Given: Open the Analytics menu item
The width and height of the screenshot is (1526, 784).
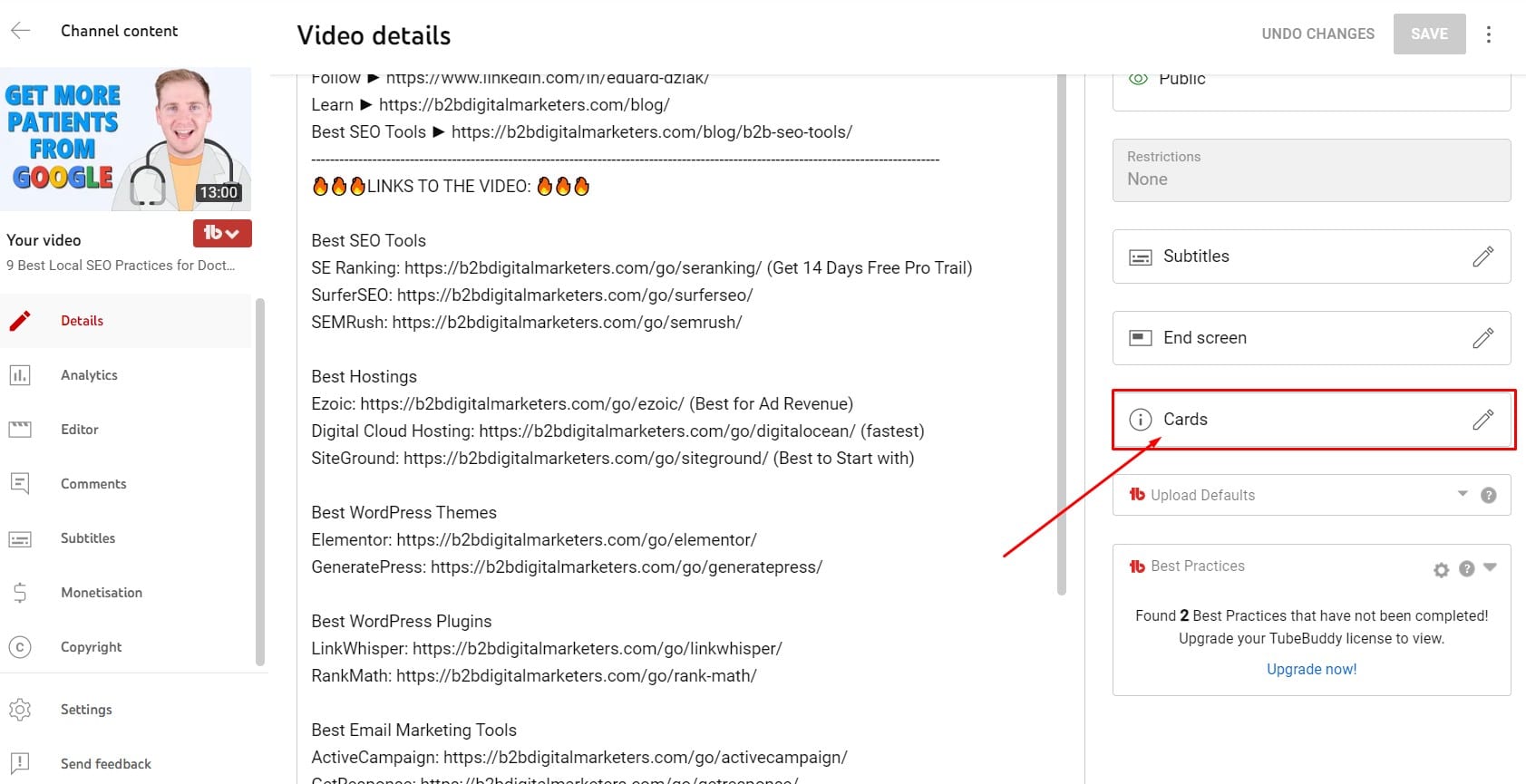Looking at the screenshot, I should click(126, 375).
